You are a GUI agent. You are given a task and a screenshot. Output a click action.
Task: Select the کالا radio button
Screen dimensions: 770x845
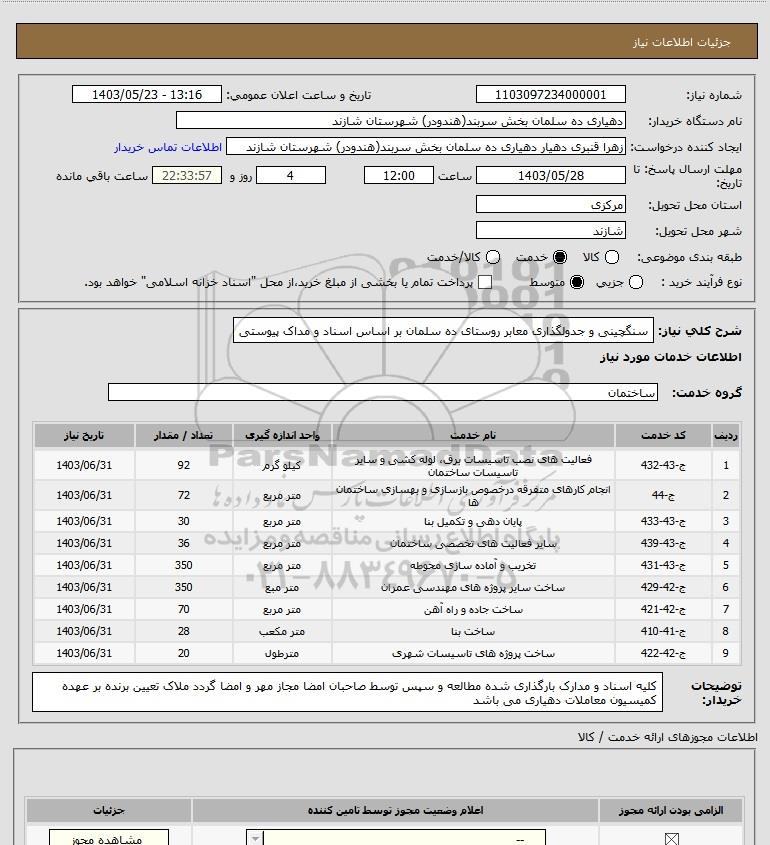tap(612, 258)
